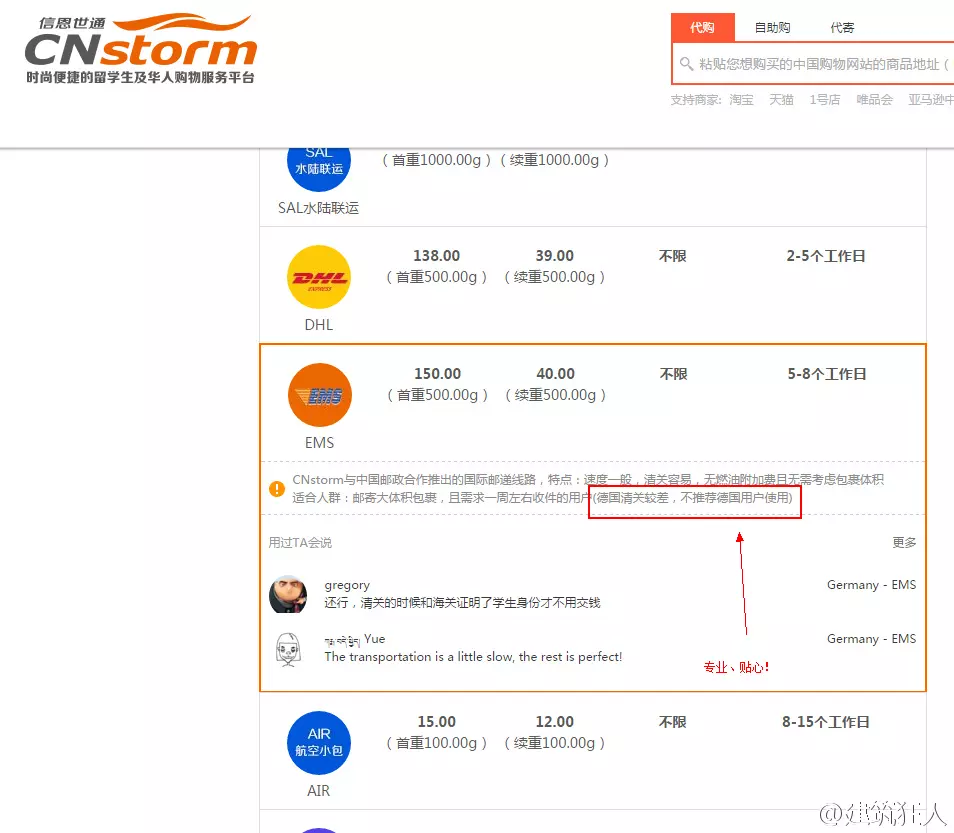Click AIR delivery time 8-15个工作日
This screenshot has height=833, width=954.
click(826, 722)
